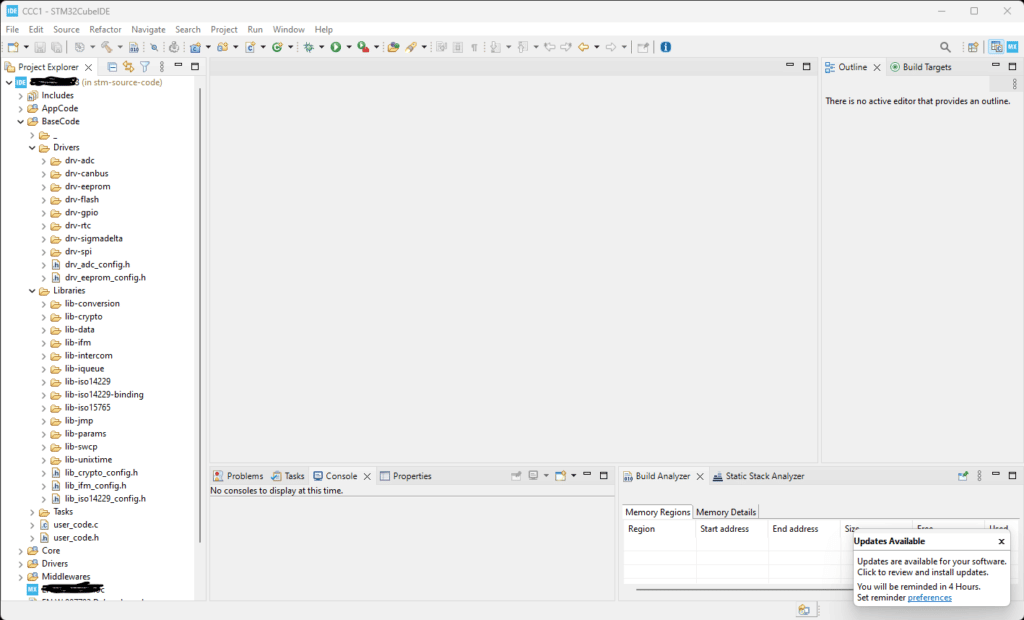Expand the AppCode folder
Viewport: 1024px width, 620px height.
coord(20,108)
